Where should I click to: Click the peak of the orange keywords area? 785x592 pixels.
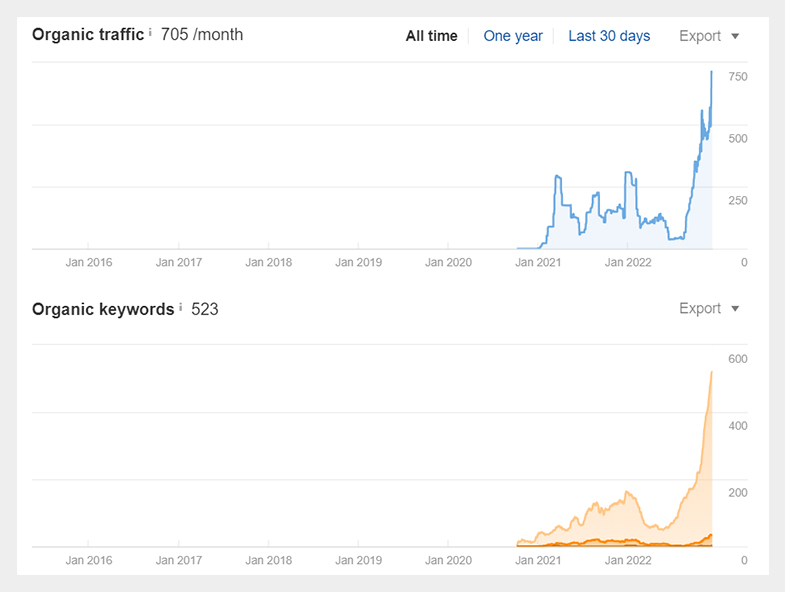pyautogui.click(x=711, y=372)
